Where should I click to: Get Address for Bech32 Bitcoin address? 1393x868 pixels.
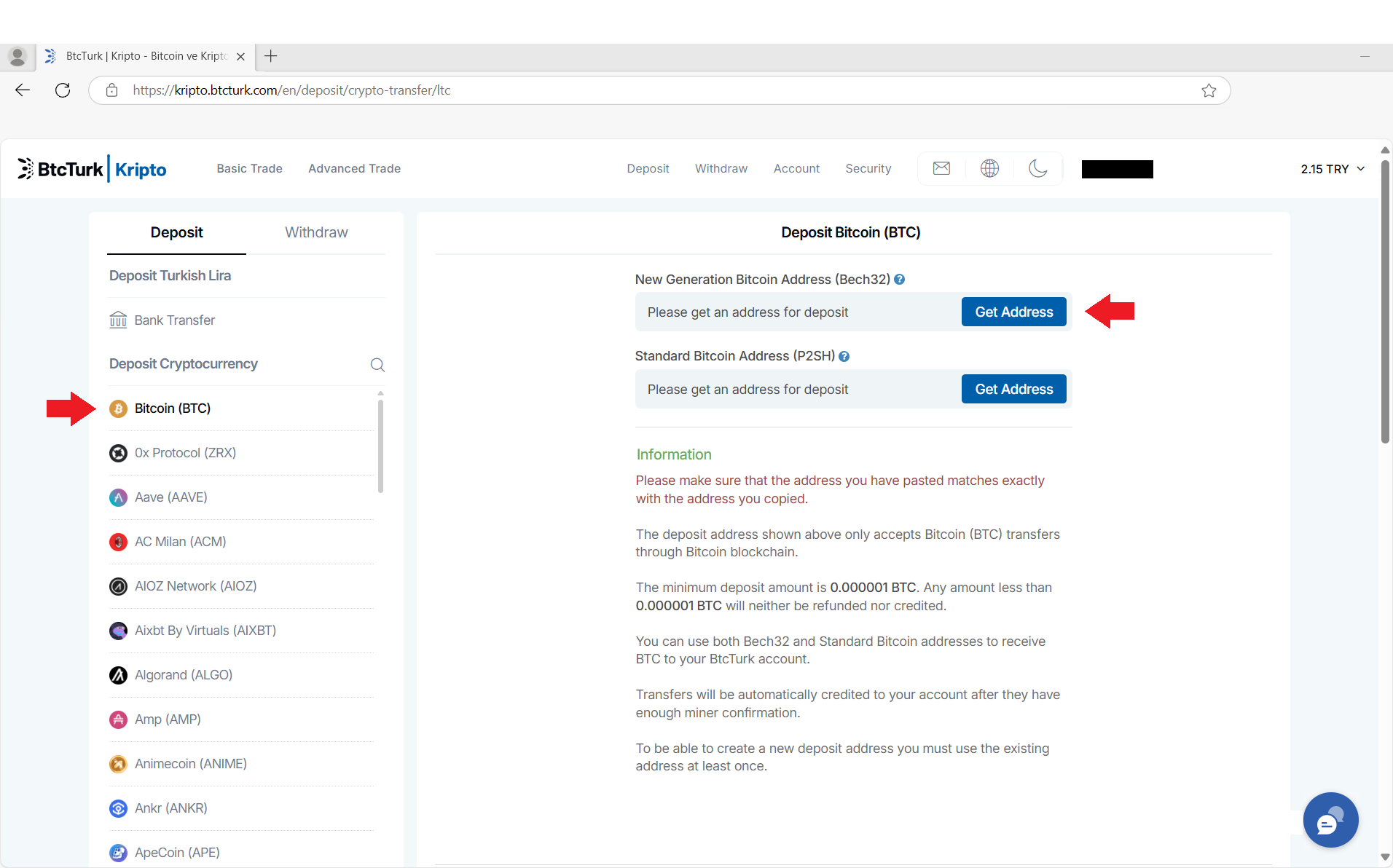click(x=1013, y=312)
